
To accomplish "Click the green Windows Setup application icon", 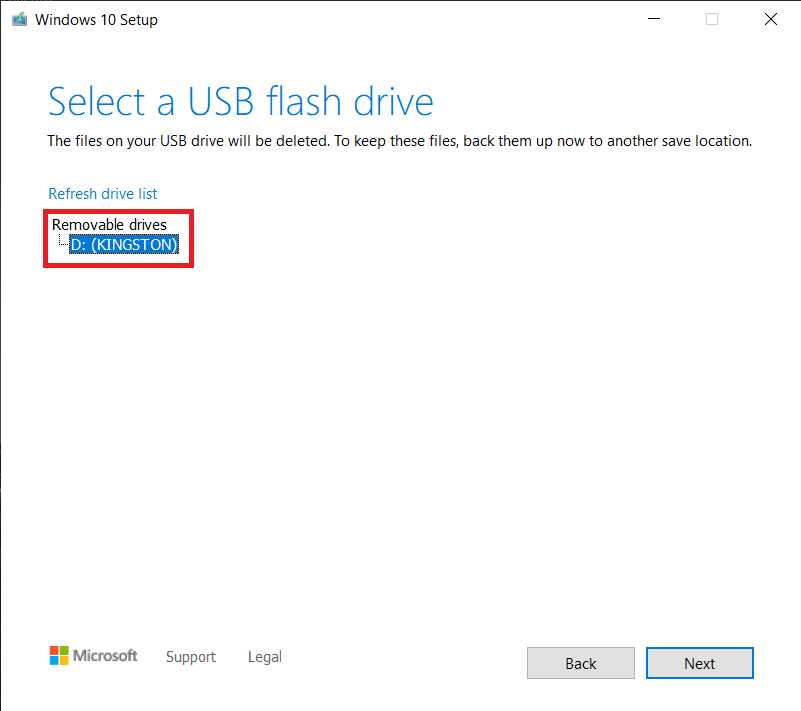I will click(19, 19).
